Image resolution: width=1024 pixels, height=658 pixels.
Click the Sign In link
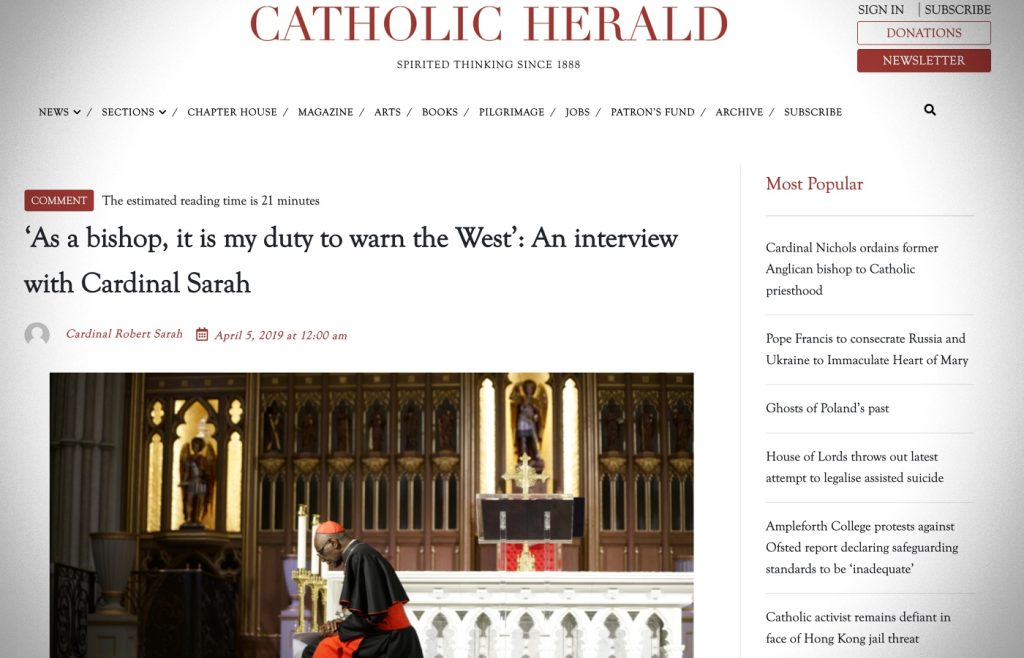click(x=880, y=10)
